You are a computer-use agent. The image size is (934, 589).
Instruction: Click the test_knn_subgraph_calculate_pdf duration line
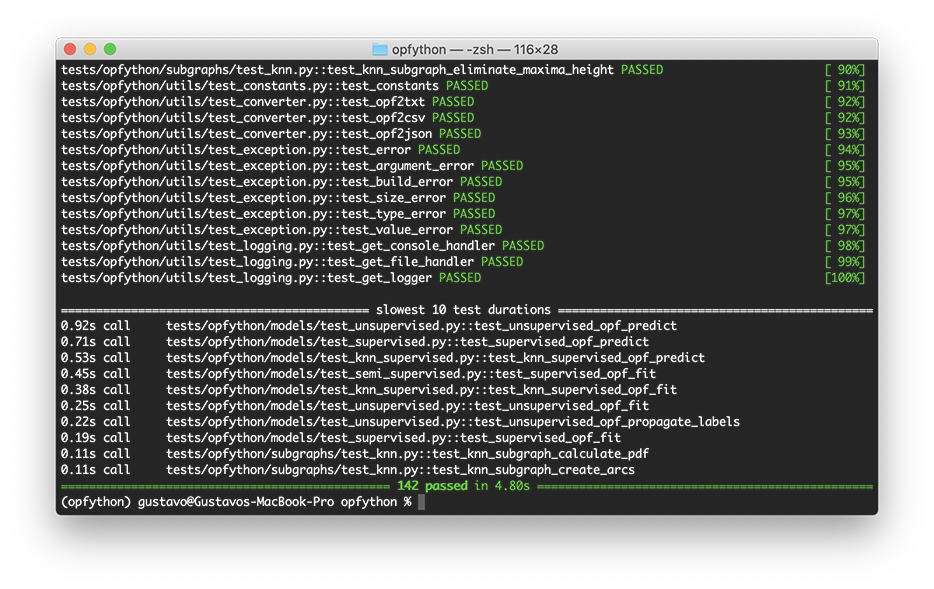point(355,454)
